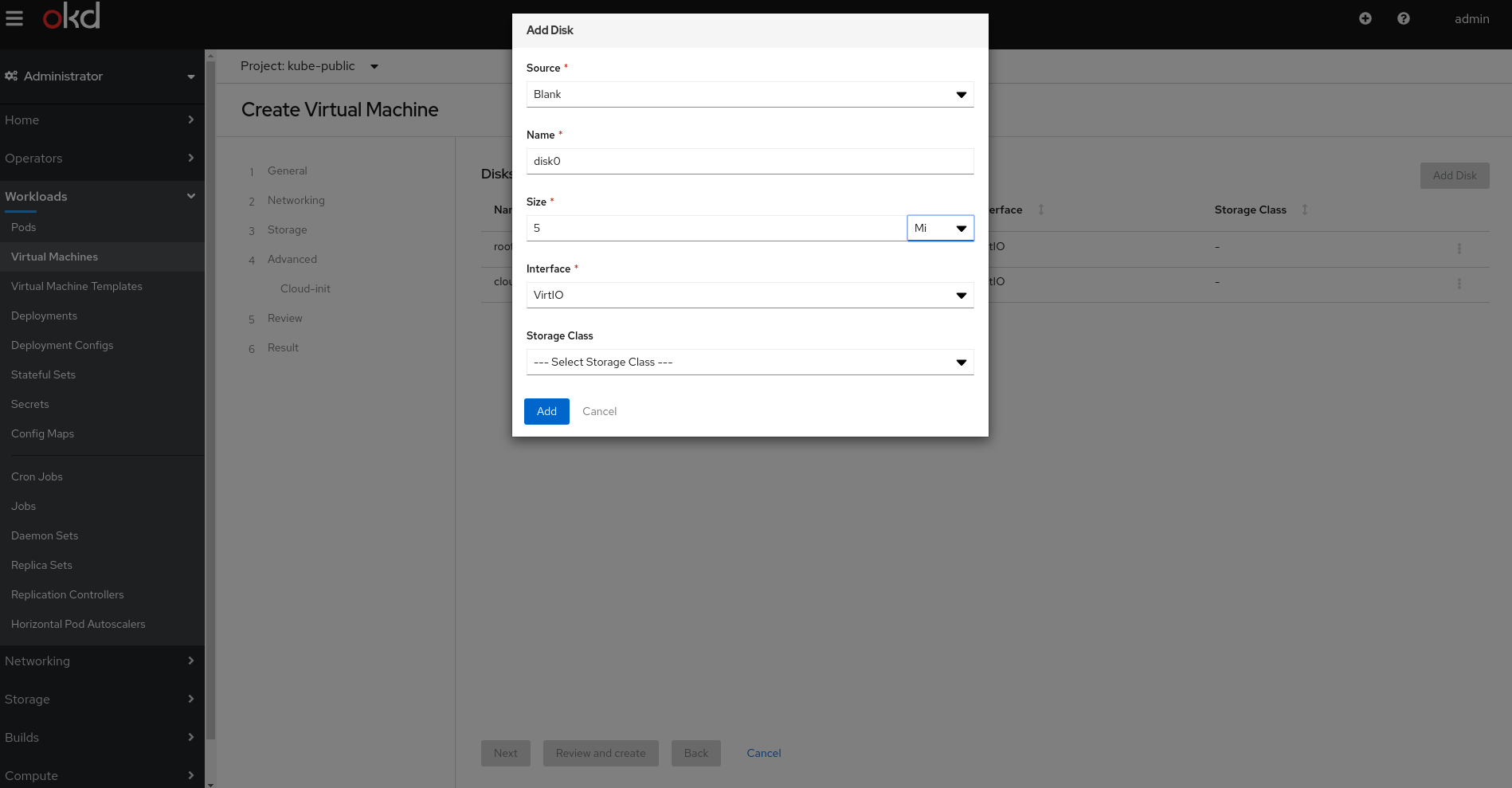Viewport: 1512px width, 788px height.
Task: Go to Cloud-init wizard substep
Action: (x=305, y=288)
